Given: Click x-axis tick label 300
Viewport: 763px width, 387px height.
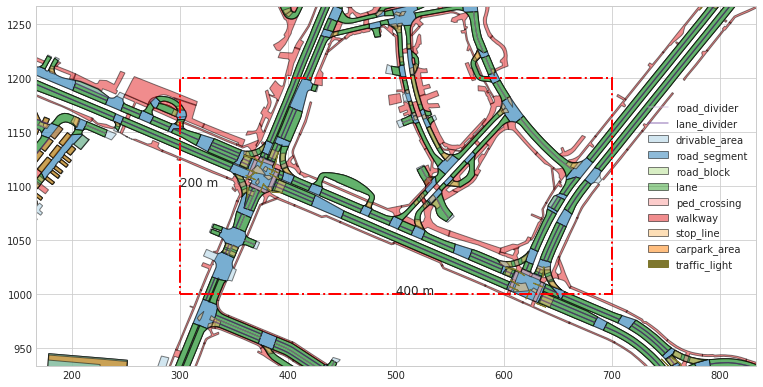Looking at the screenshot, I should coord(180,375).
